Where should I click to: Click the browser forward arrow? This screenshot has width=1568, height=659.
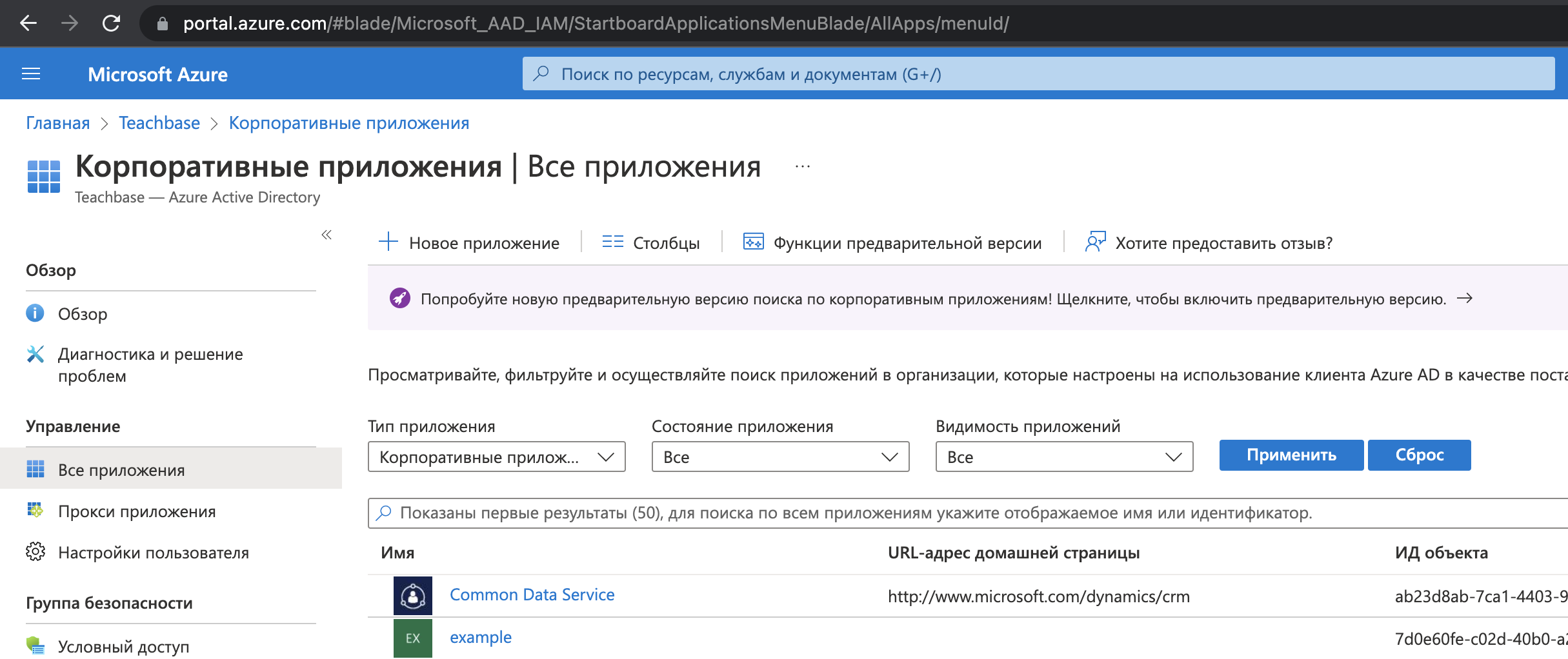(70, 23)
